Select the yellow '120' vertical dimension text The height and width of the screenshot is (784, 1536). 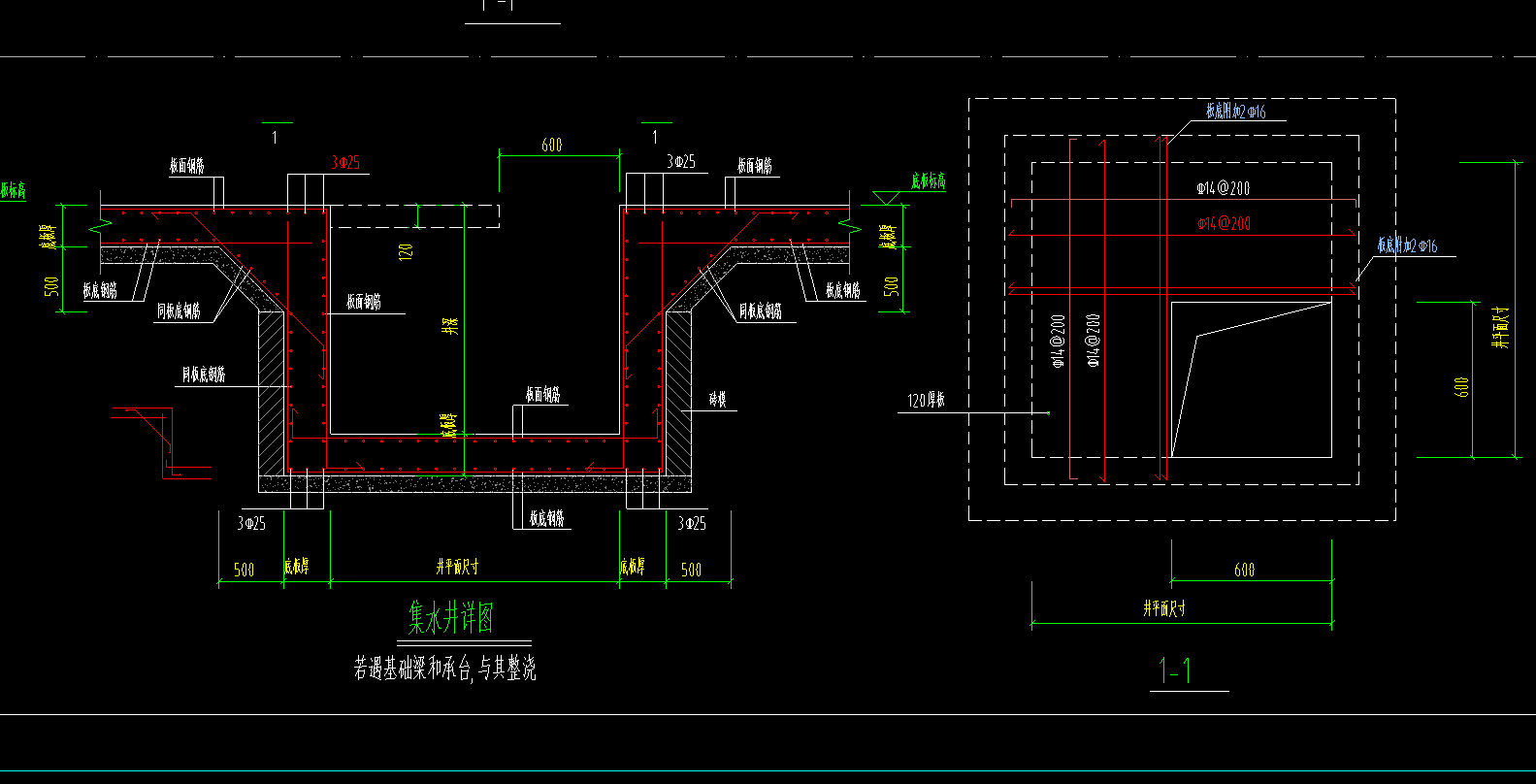tap(407, 250)
